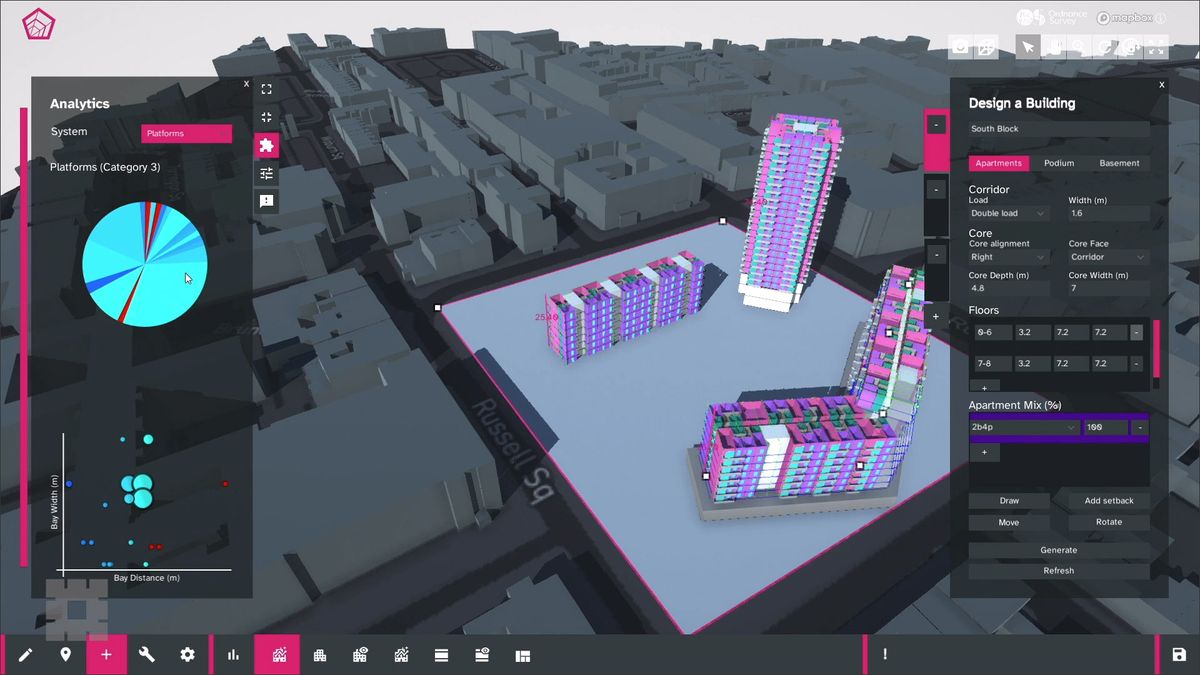Select the pencil draw tool in bottom toolbar

(26, 655)
